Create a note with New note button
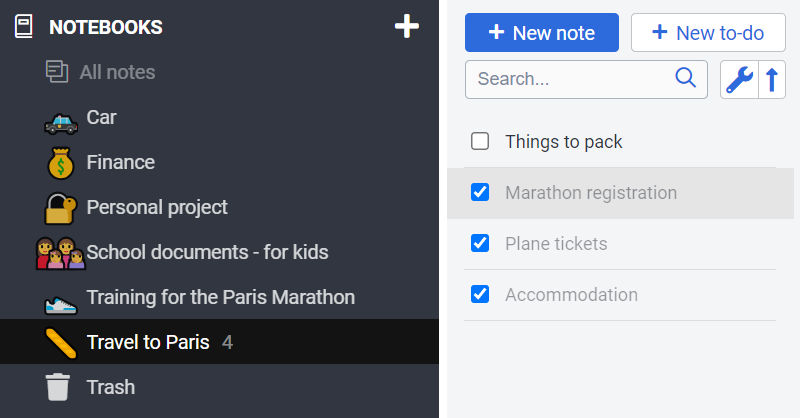The height and width of the screenshot is (418, 800). pos(542,33)
